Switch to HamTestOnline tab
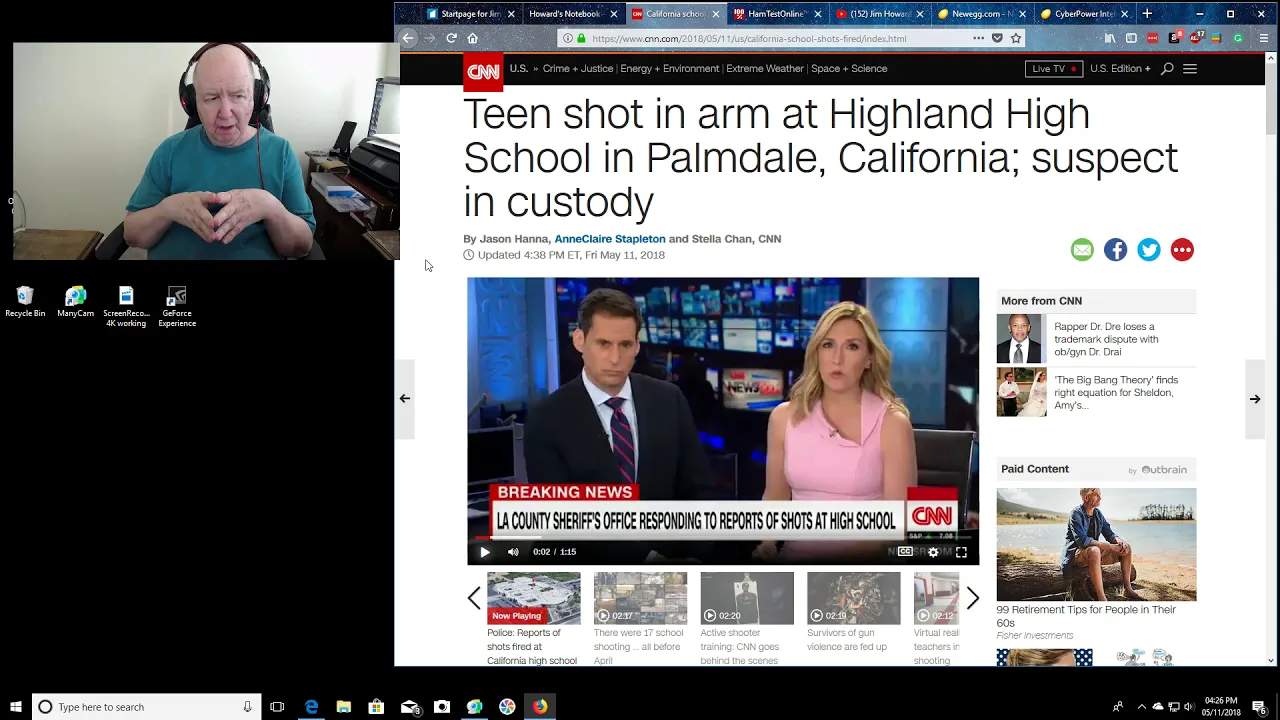 [x=777, y=14]
